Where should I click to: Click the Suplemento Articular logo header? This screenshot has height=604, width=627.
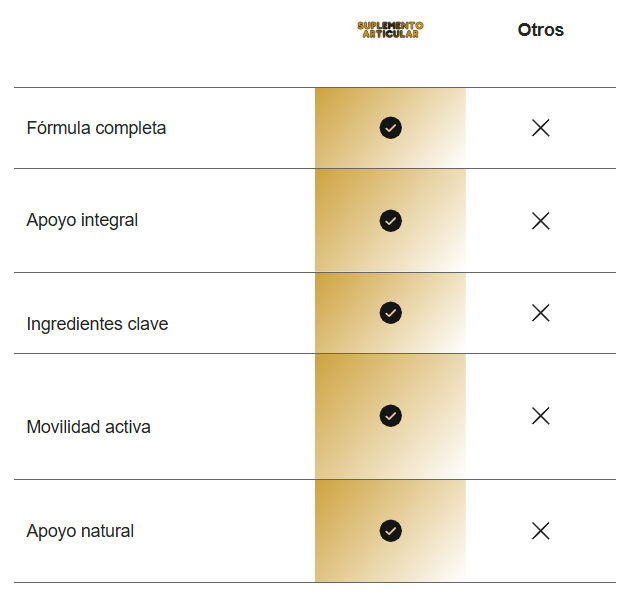pos(390,30)
